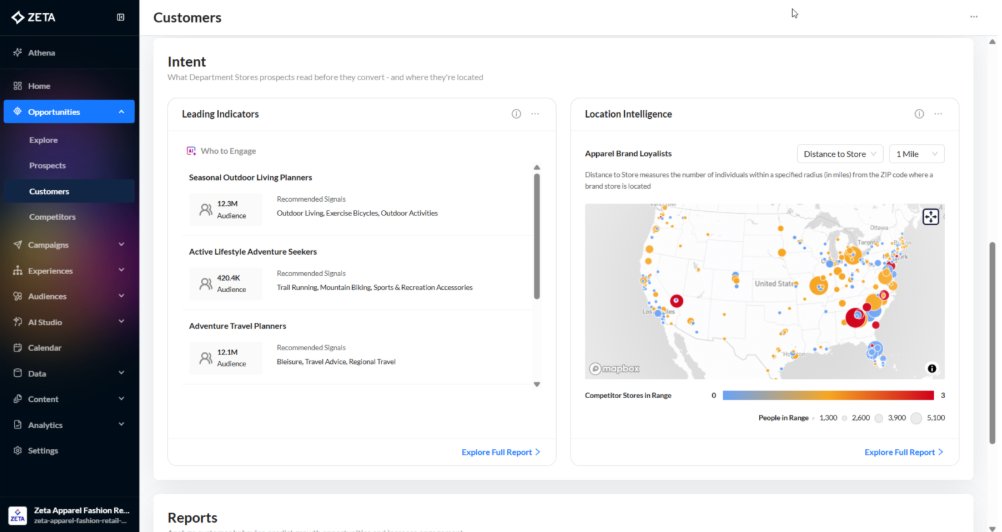Click the sidebar collapse icon beside ZETA logo
Image resolution: width=1002 pixels, height=532 pixels.
[x=121, y=17]
